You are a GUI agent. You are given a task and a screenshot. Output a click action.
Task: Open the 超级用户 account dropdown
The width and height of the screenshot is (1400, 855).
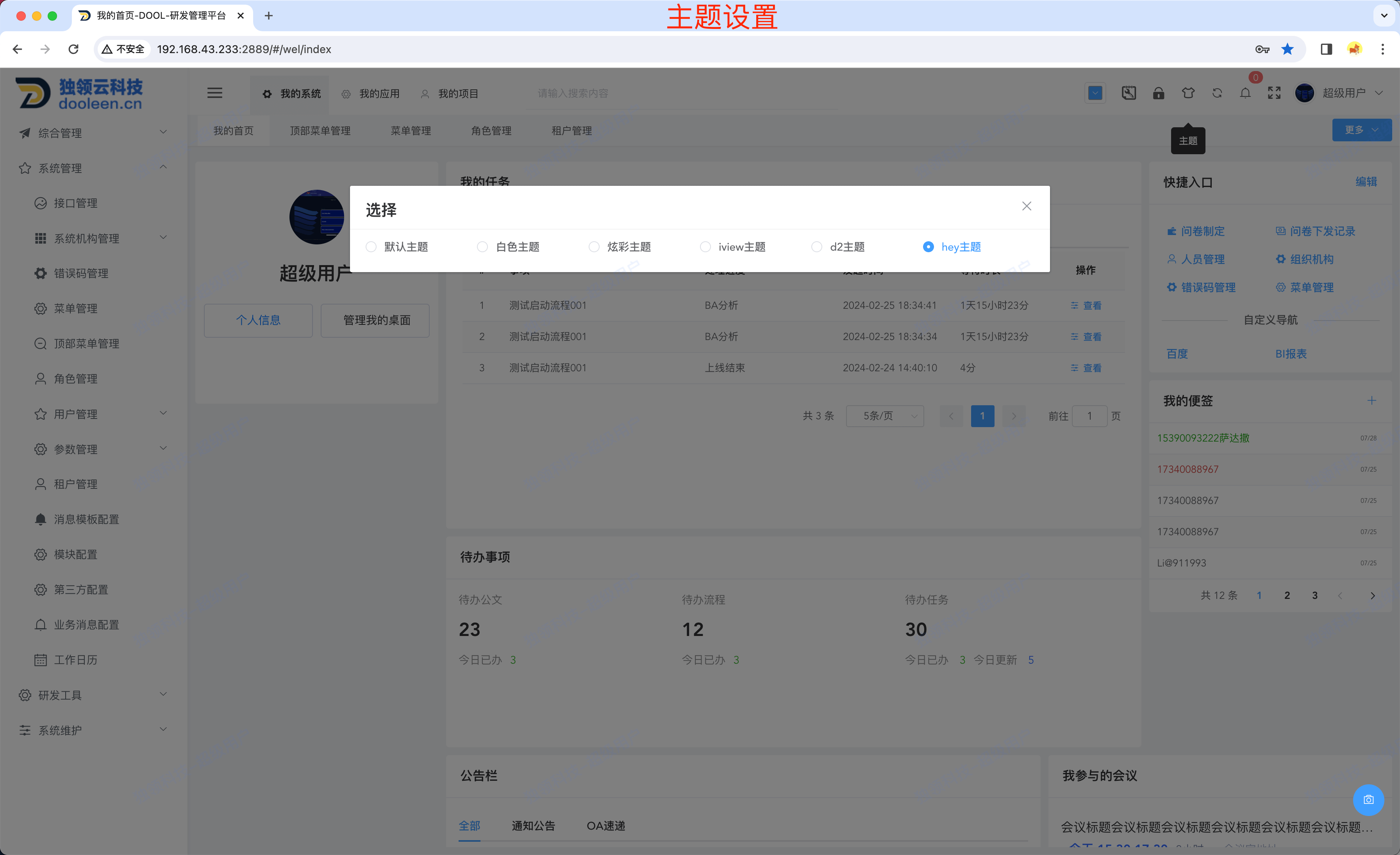tap(1352, 93)
